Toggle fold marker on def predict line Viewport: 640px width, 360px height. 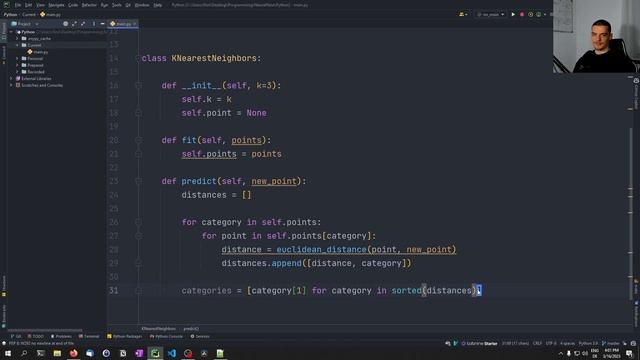click(138, 181)
